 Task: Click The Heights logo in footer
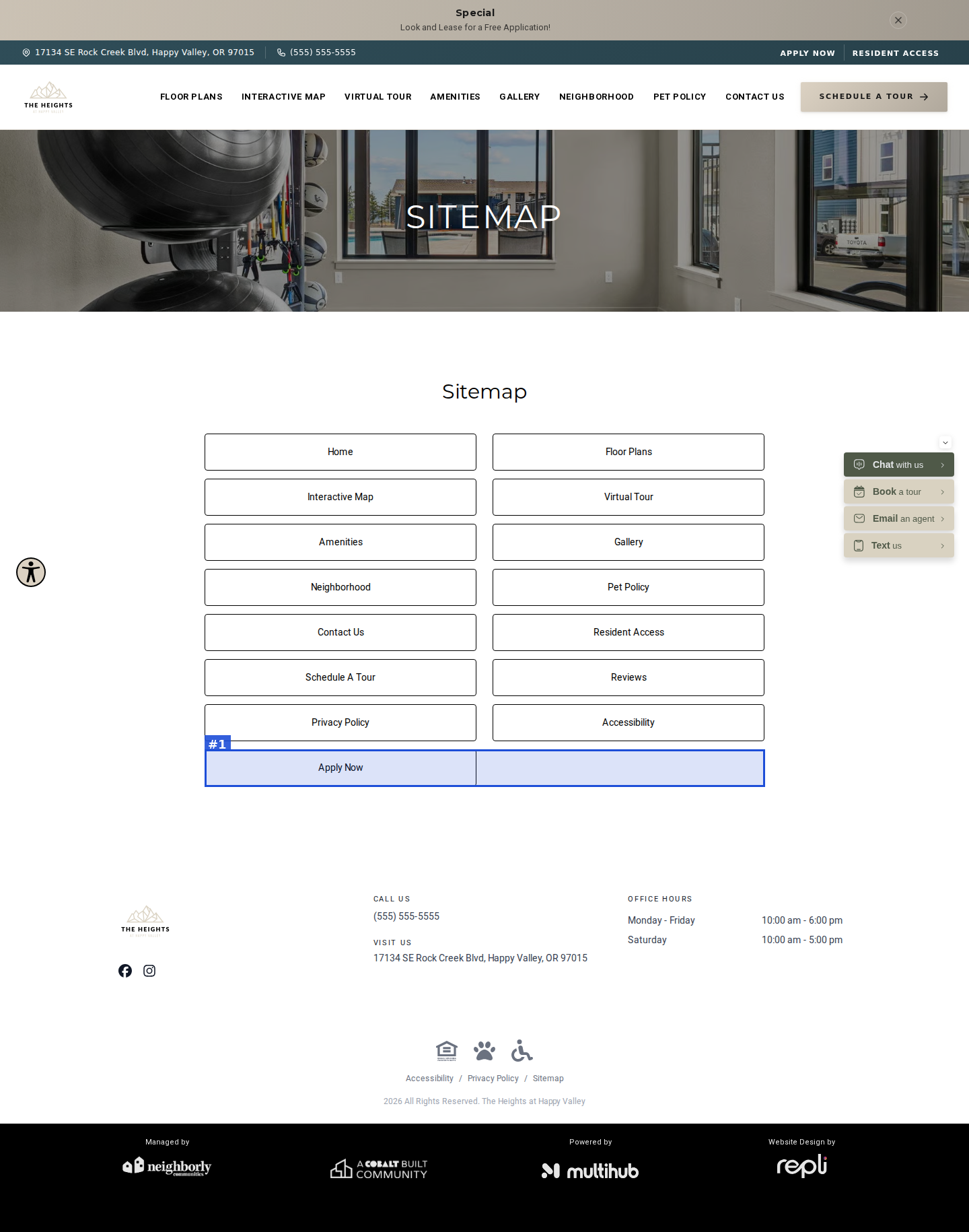pyautogui.click(x=145, y=922)
